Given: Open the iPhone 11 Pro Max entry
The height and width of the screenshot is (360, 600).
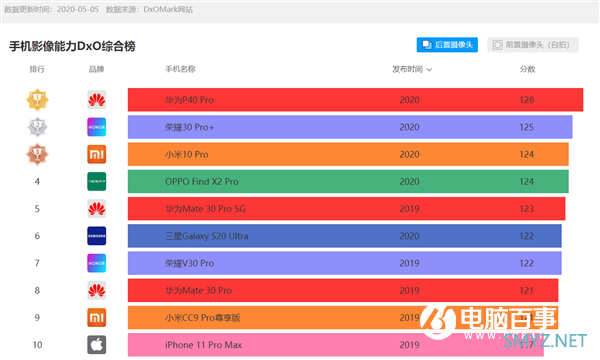Looking at the screenshot, I should click(336, 345).
